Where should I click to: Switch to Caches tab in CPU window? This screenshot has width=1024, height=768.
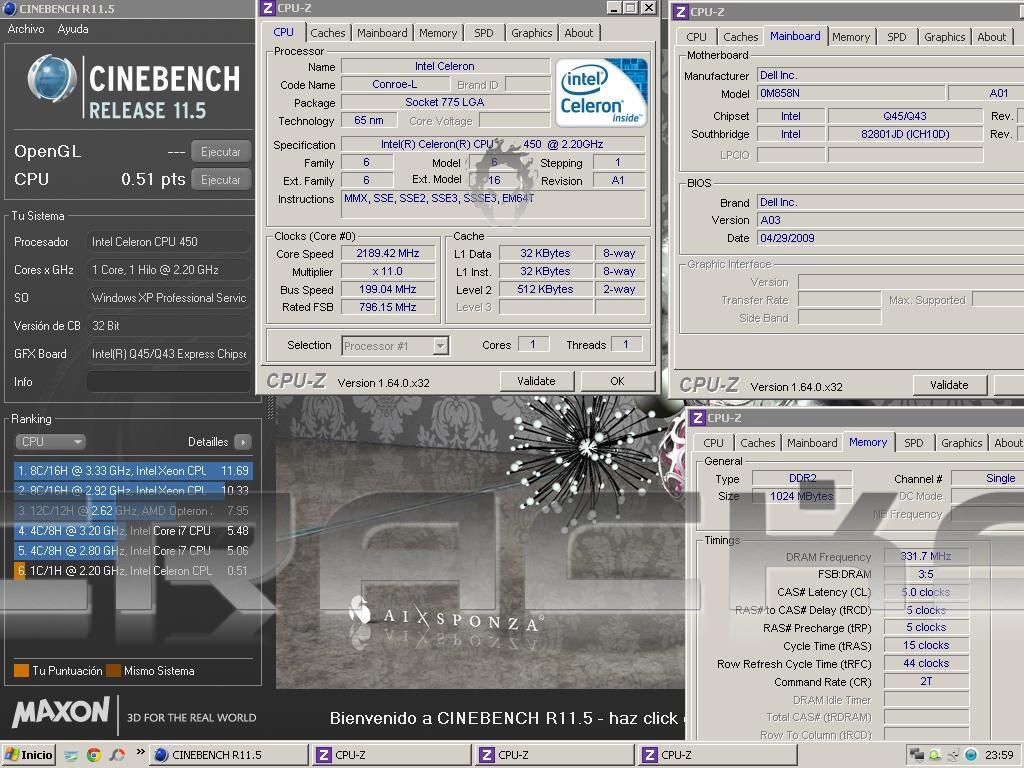(327, 33)
